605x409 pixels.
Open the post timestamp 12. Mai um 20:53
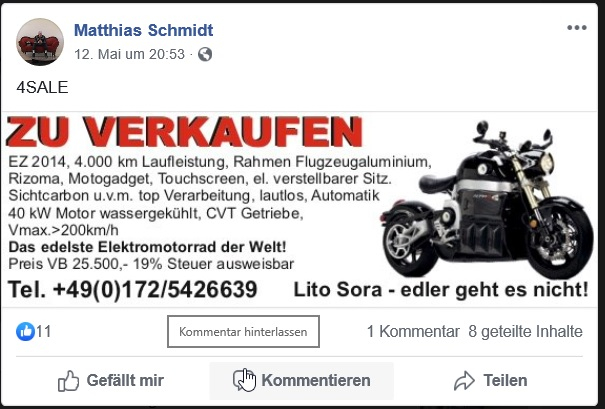tap(129, 54)
